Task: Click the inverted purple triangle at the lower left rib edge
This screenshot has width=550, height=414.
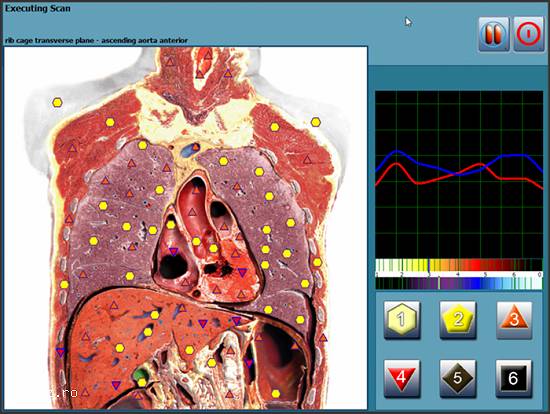Action: coord(60,352)
